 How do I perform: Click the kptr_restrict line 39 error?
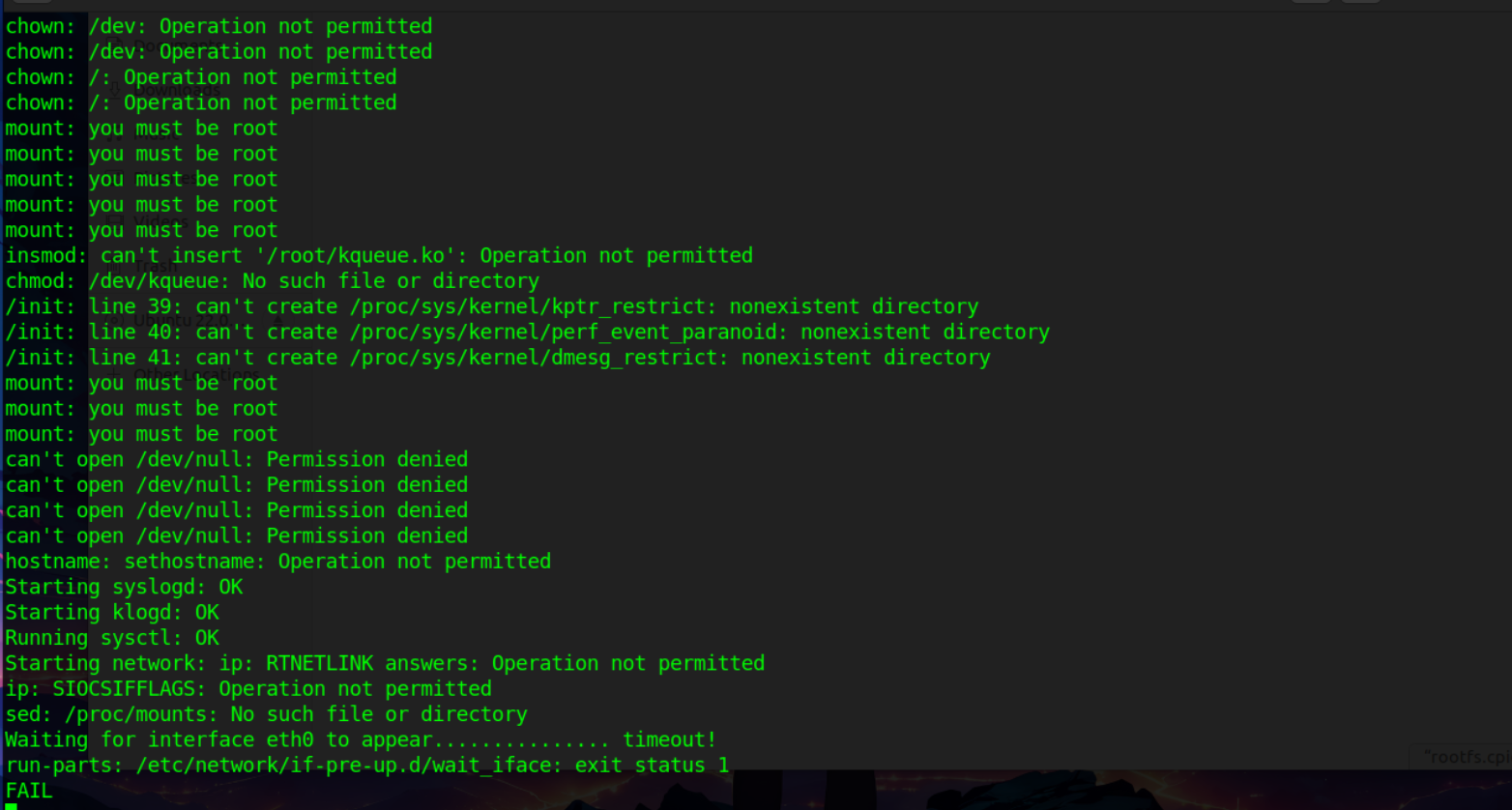click(x=492, y=306)
